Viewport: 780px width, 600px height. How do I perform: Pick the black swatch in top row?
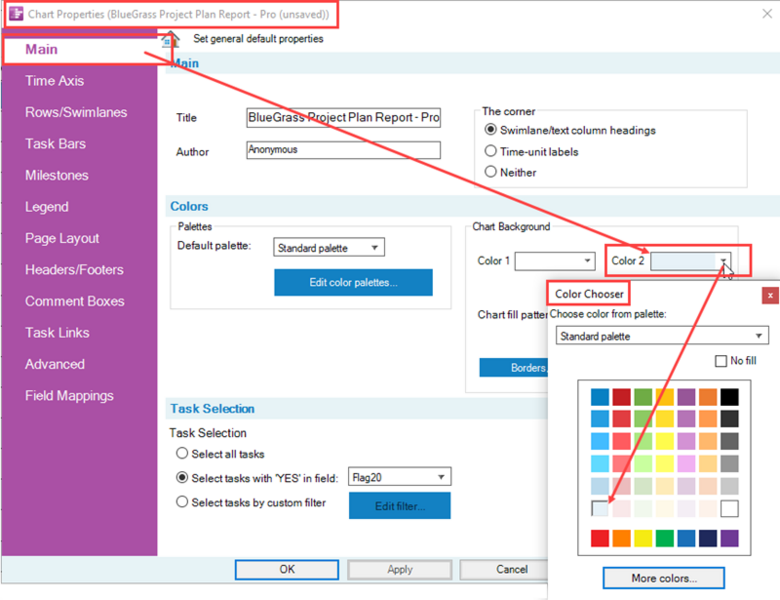point(730,397)
